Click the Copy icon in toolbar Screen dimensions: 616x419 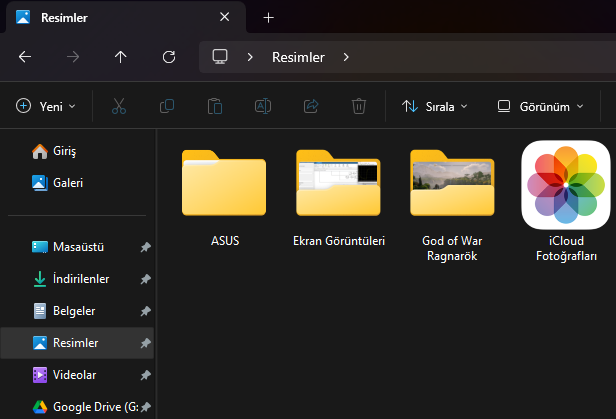click(167, 106)
